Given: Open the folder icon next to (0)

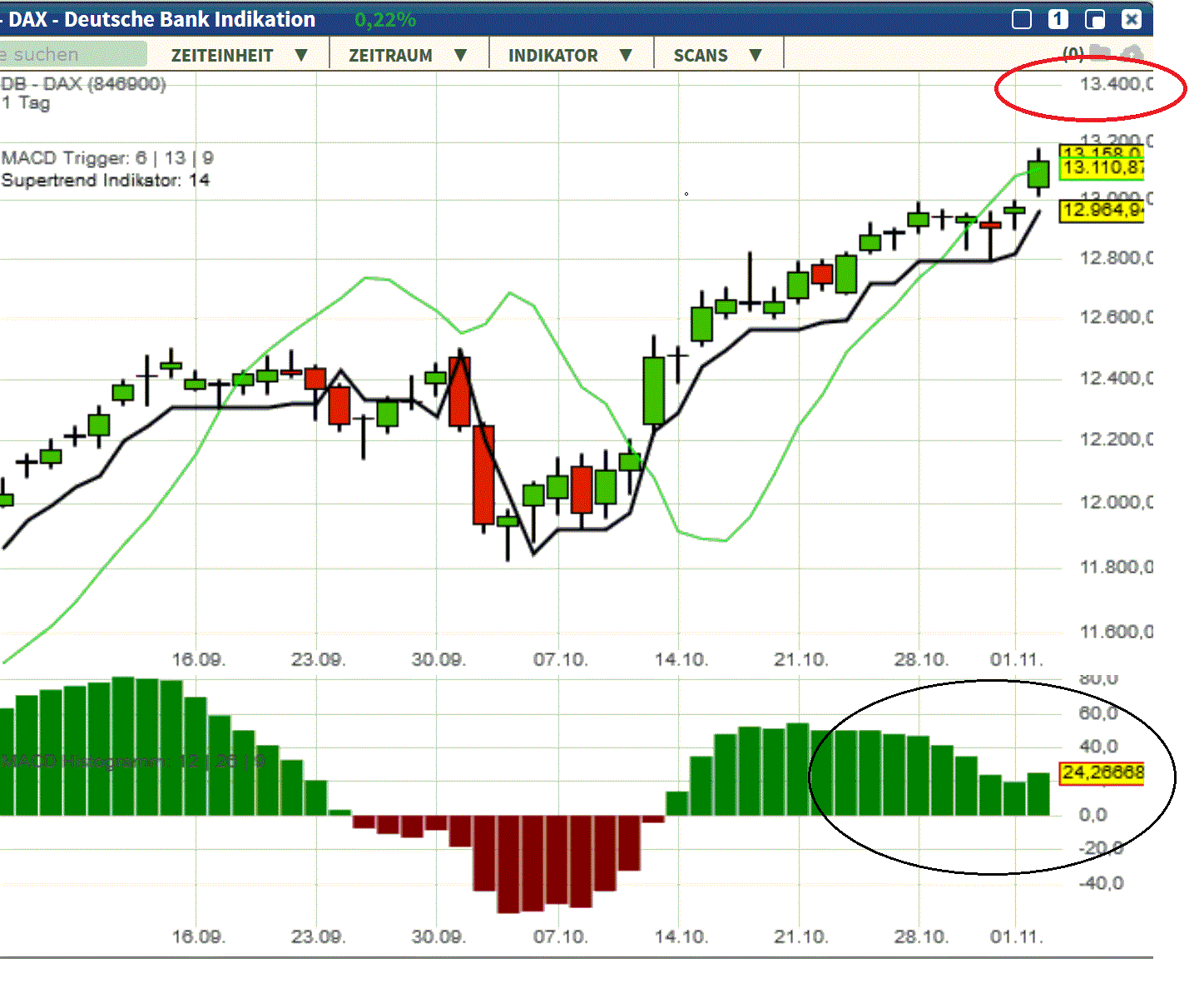Looking at the screenshot, I should [1100, 53].
